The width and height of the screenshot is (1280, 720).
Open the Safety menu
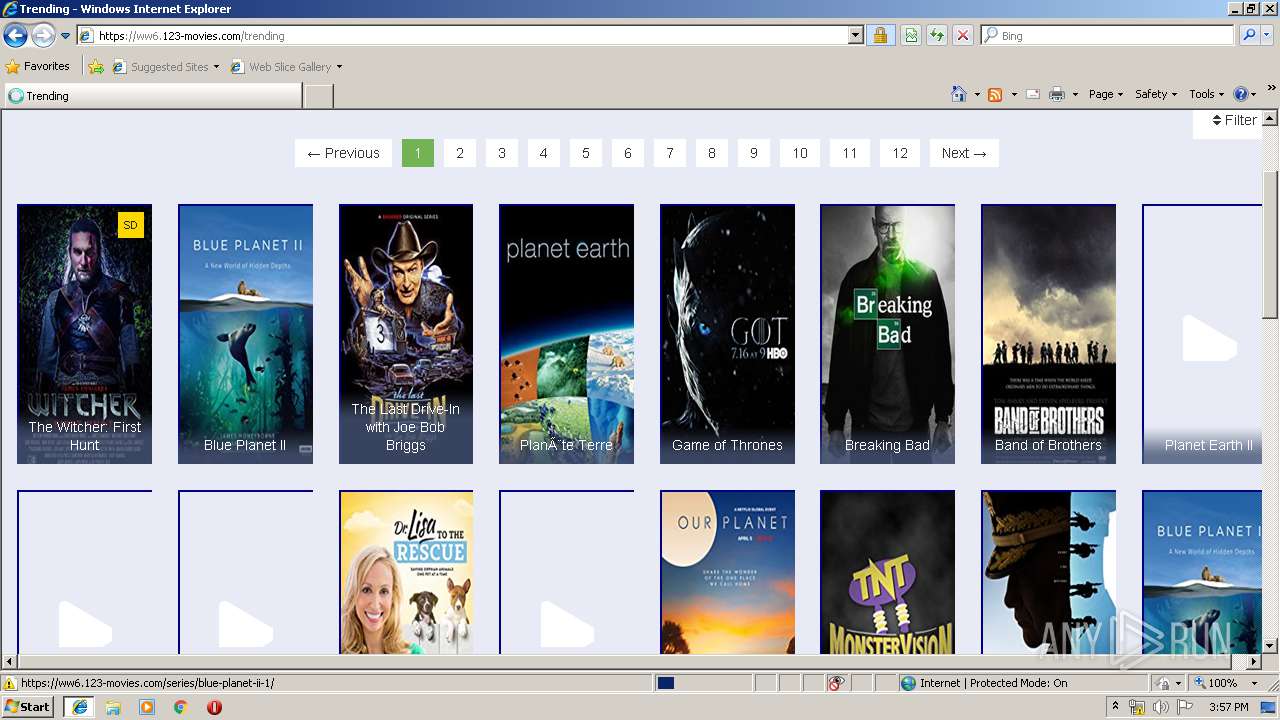point(1156,94)
